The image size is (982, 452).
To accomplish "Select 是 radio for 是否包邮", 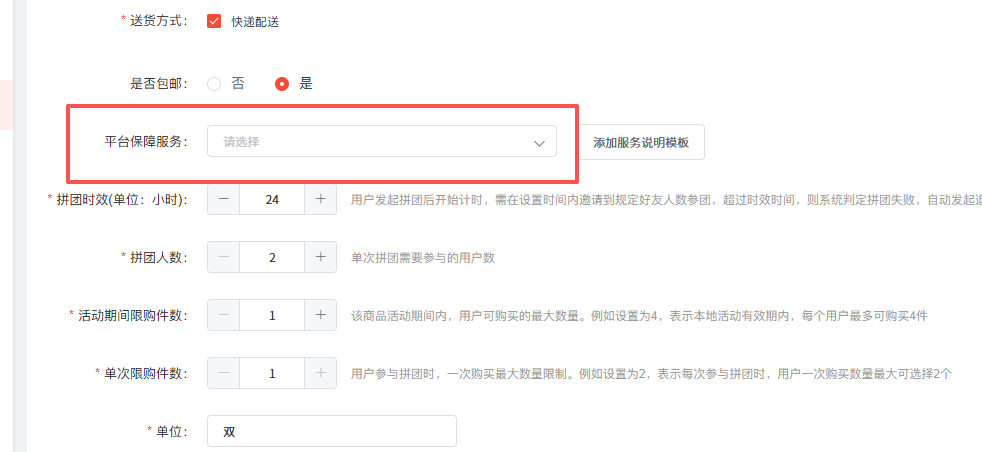I will [282, 84].
